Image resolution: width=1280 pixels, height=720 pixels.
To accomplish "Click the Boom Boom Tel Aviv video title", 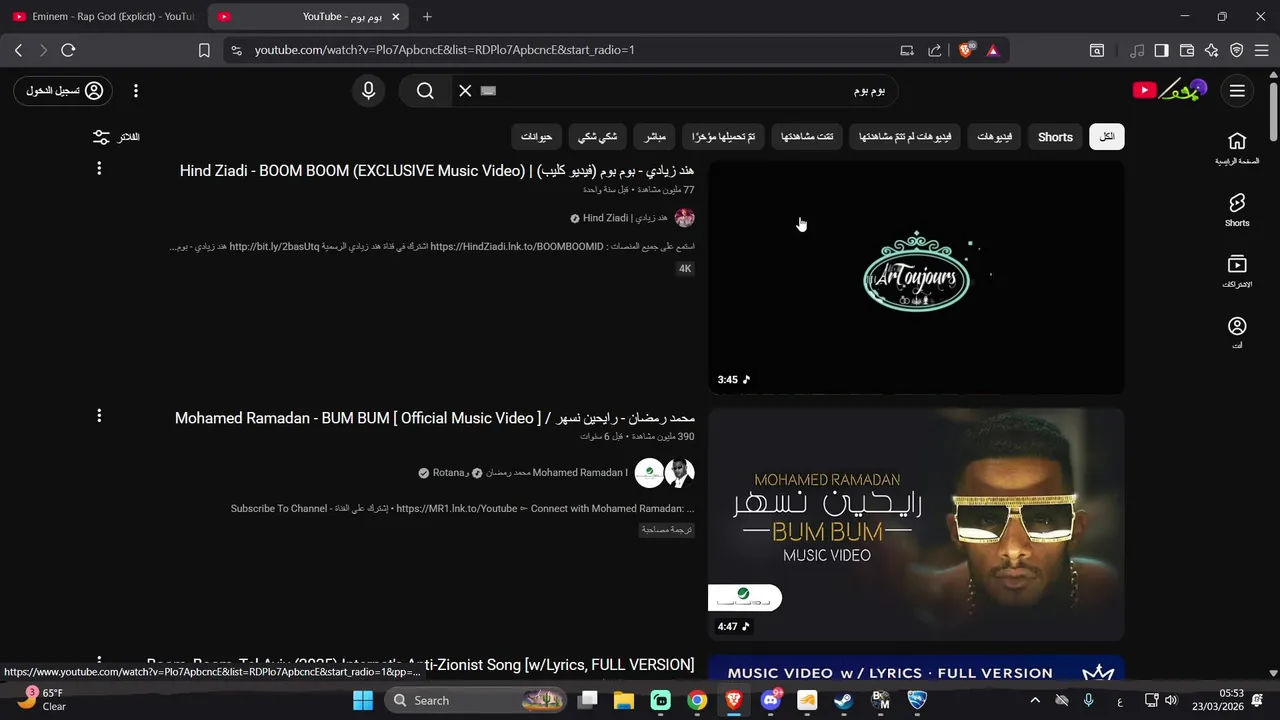I will point(420,664).
